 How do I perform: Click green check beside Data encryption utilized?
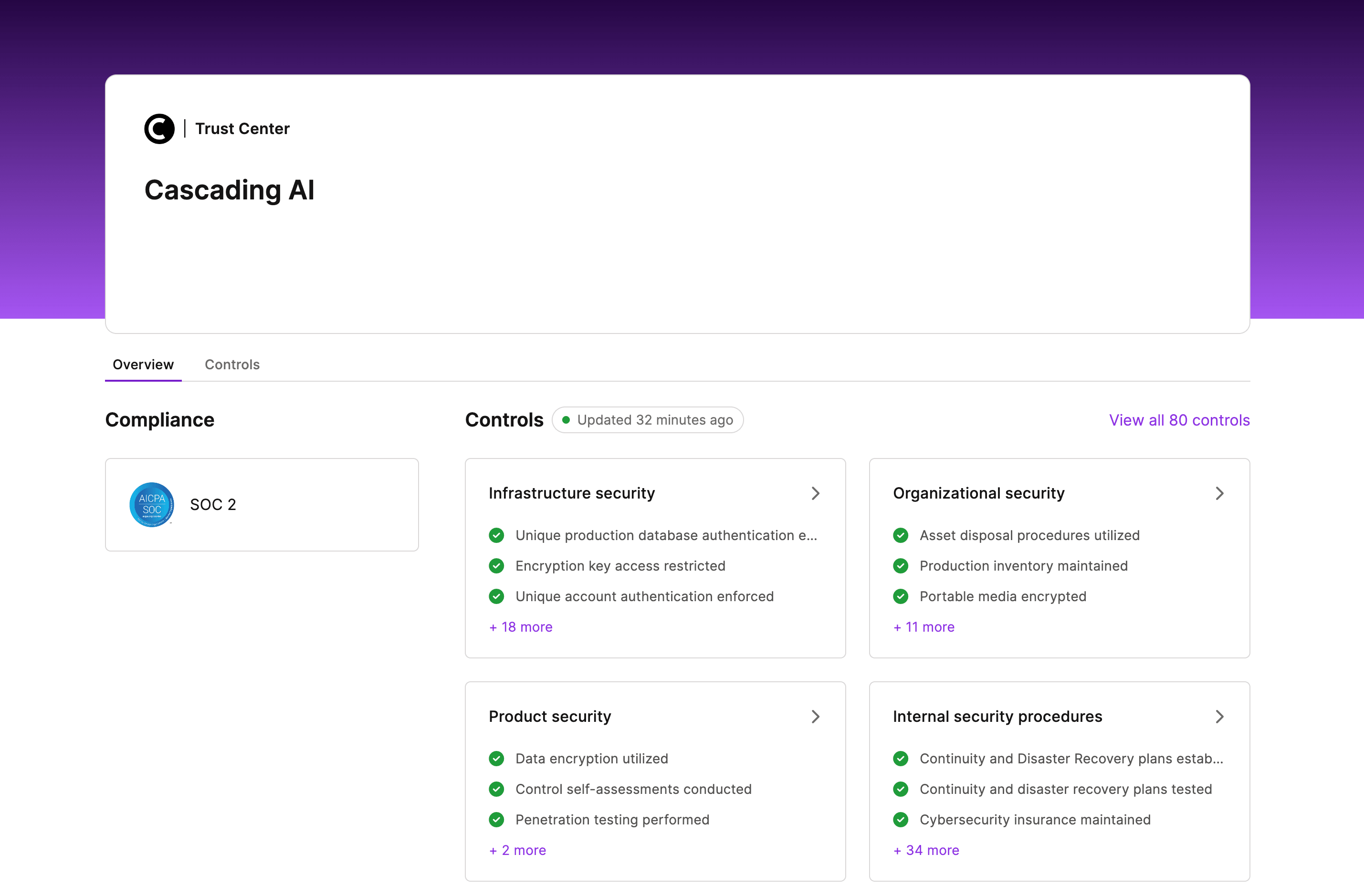496,759
